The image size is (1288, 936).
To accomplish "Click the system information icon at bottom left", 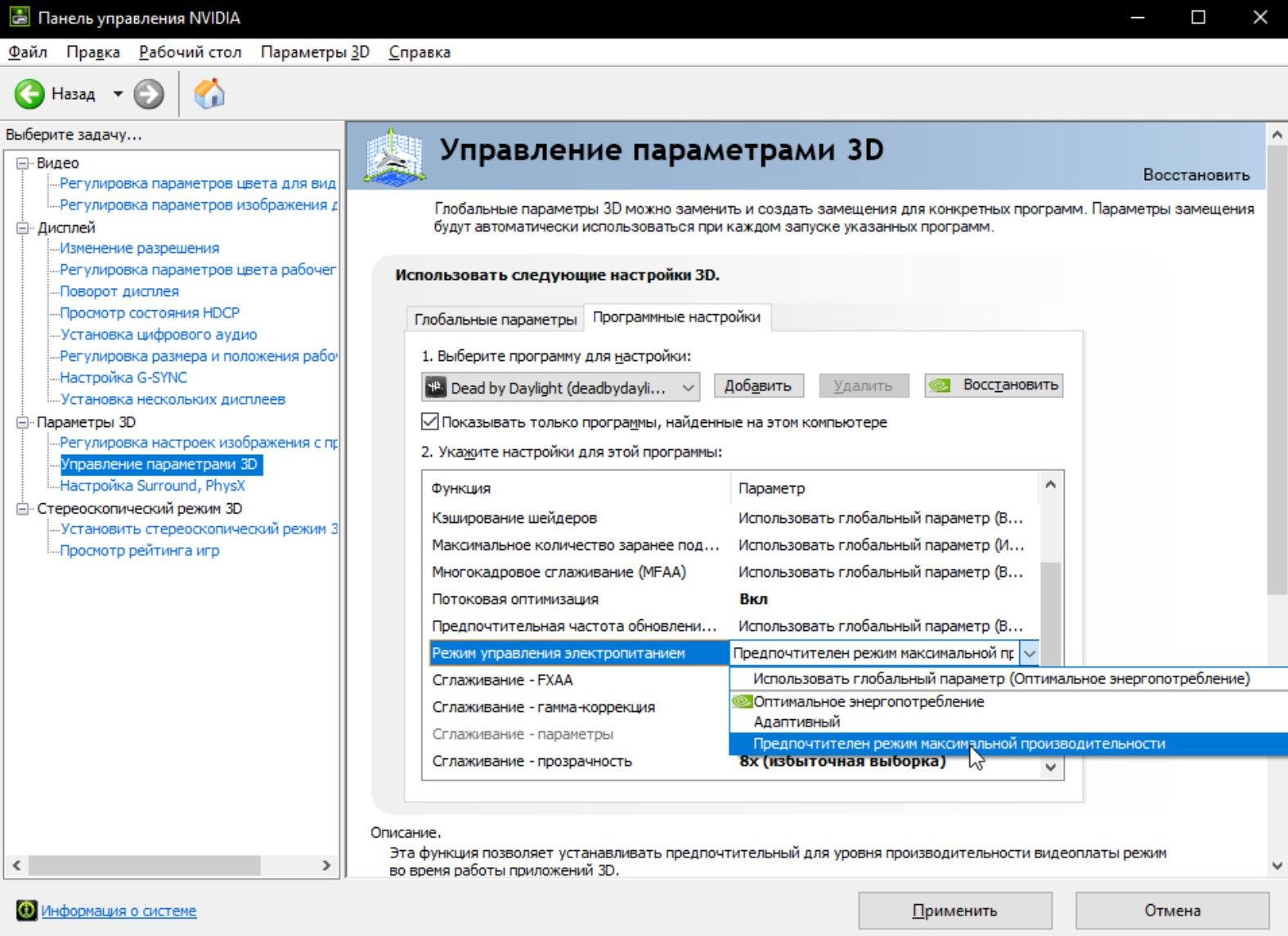I will [x=26, y=910].
